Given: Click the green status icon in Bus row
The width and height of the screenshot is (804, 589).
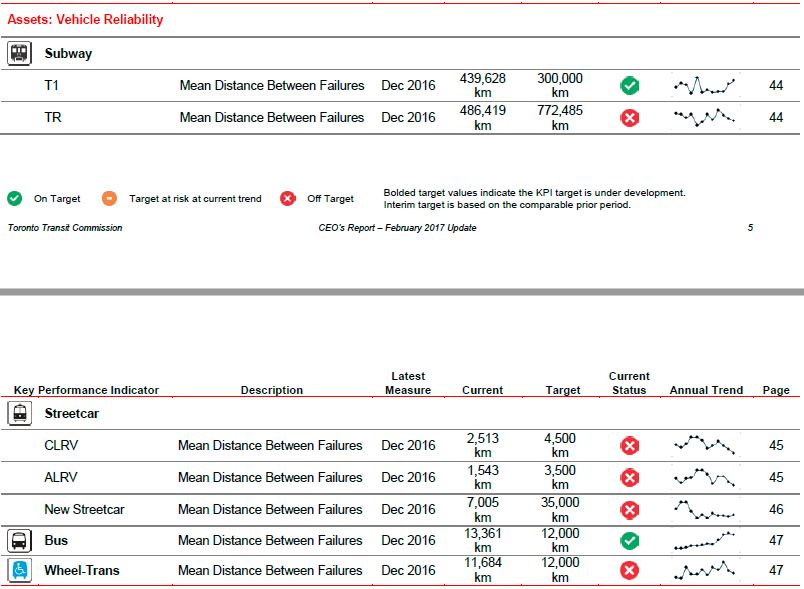Looking at the screenshot, I should (630, 541).
